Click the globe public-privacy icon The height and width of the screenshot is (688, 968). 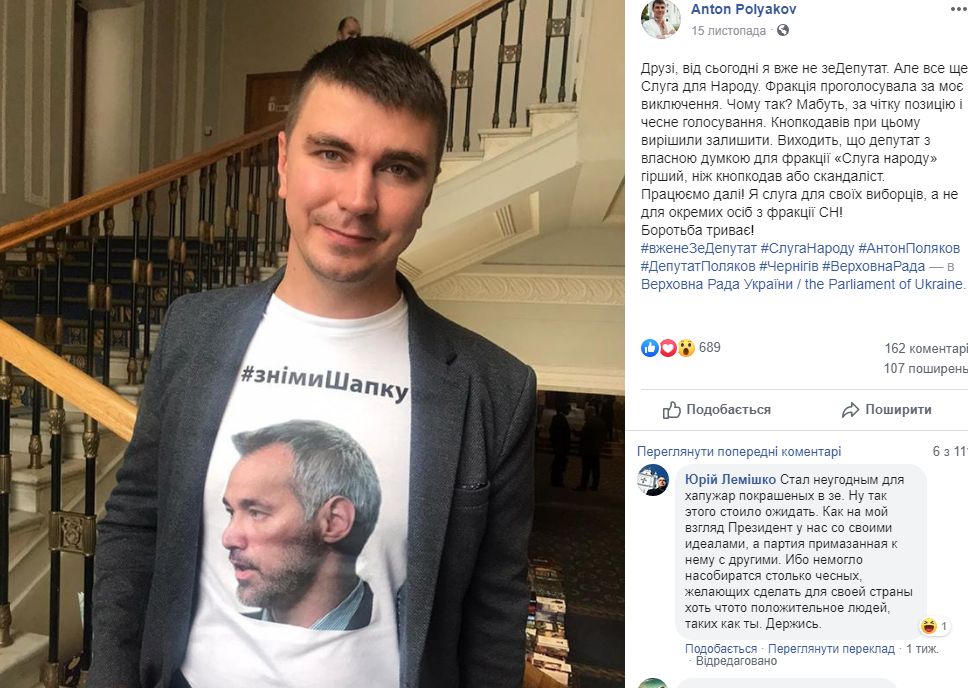pyautogui.click(x=783, y=31)
